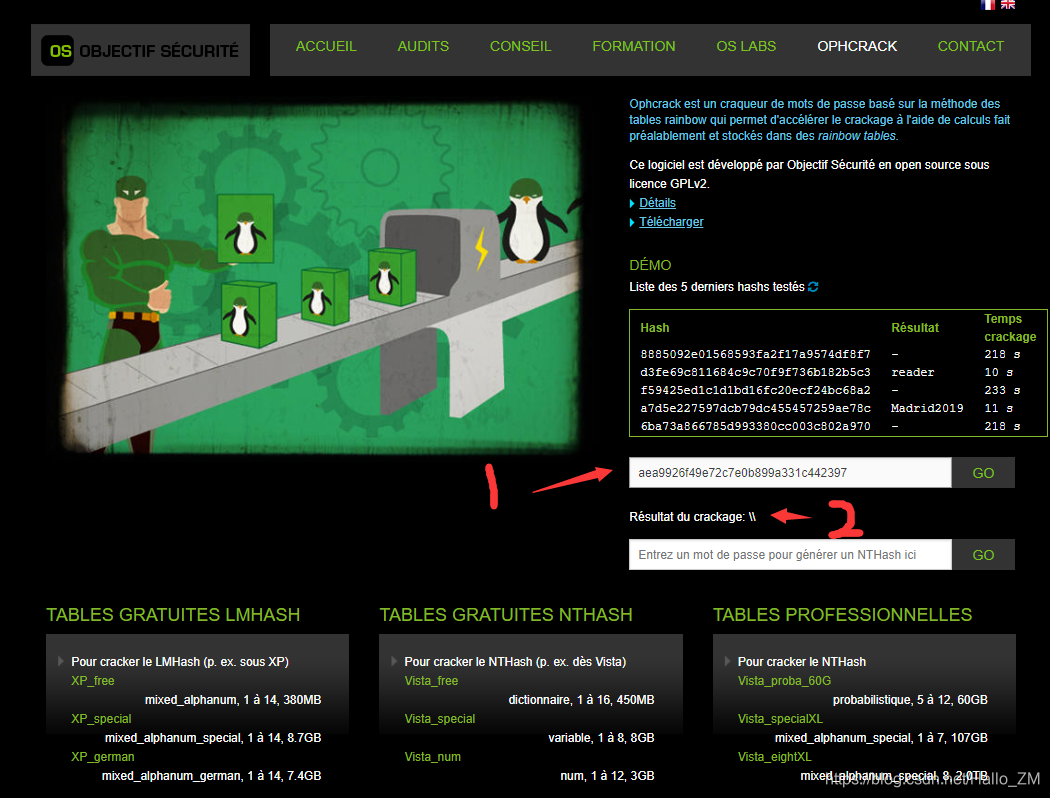Open the CONSEIL menu item
This screenshot has width=1050, height=798.
point(520,46)
